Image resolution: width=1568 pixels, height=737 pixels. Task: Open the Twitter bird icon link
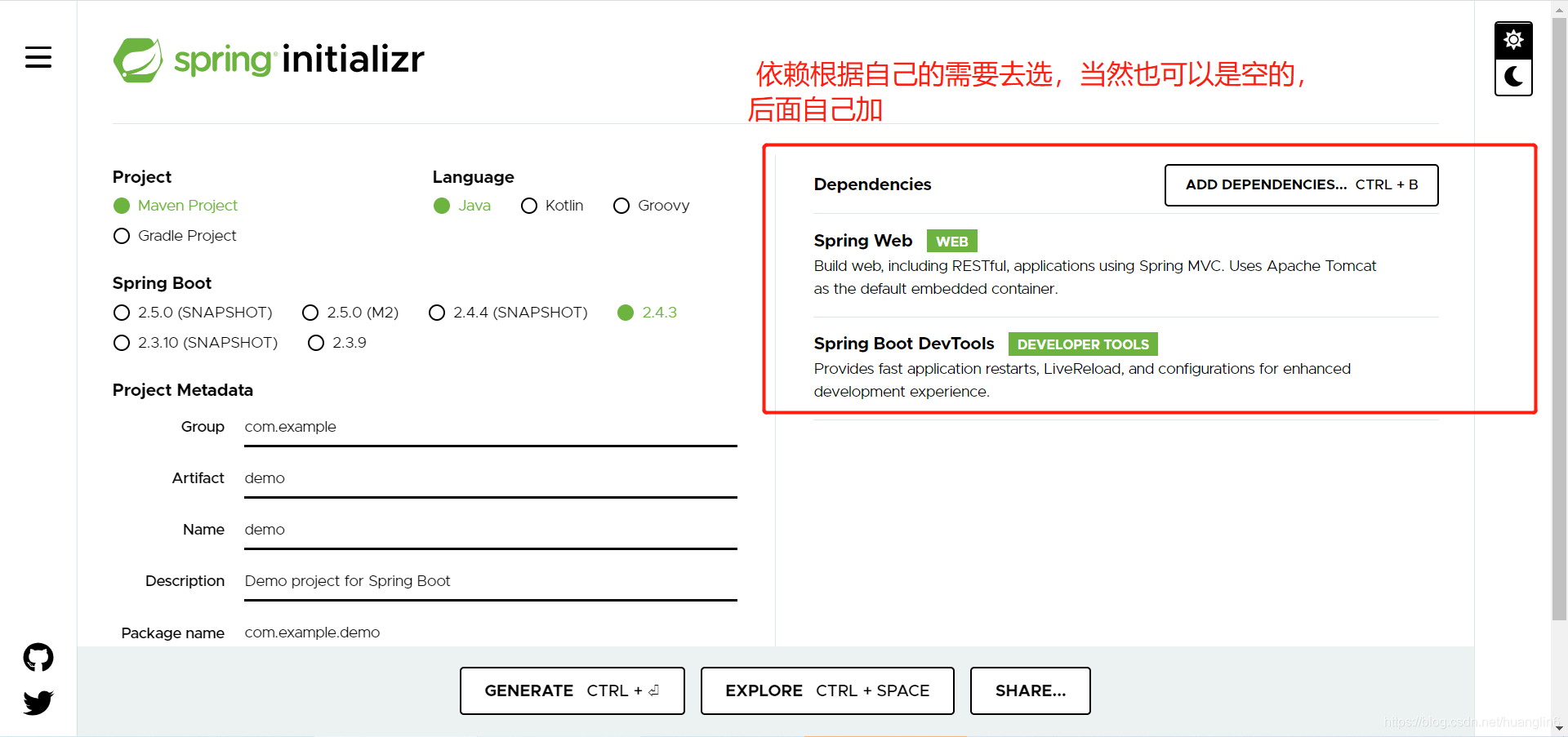[38, 703]
